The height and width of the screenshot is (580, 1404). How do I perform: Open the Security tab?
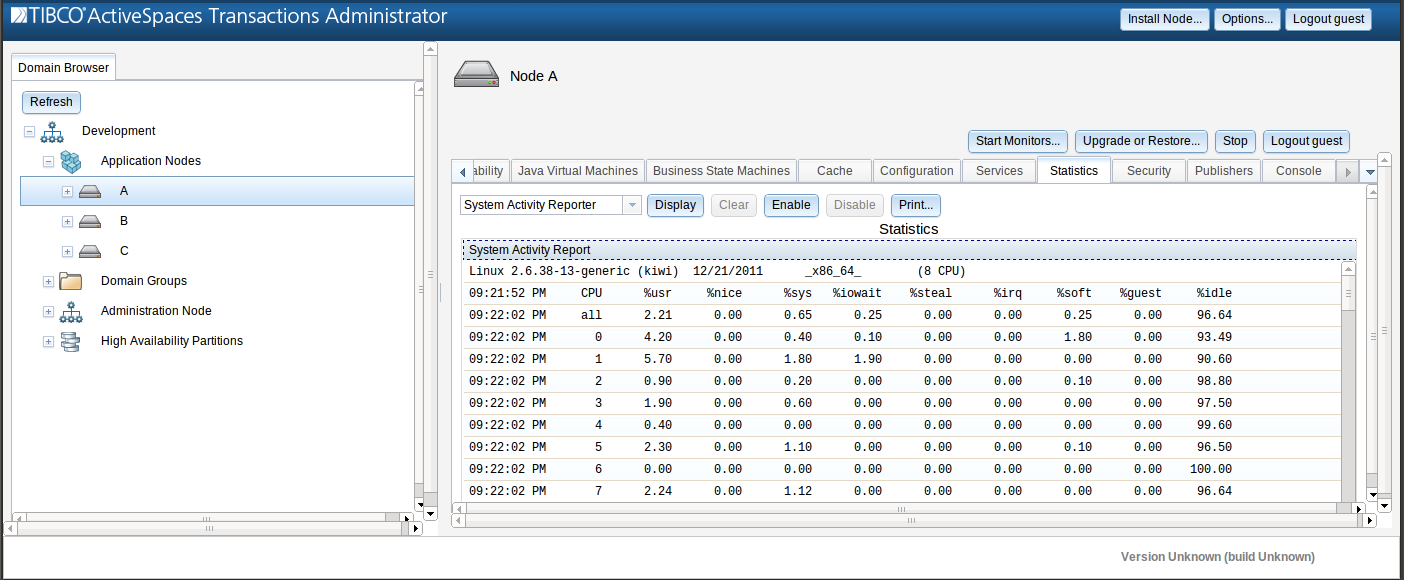click(x=1149, y=170)
